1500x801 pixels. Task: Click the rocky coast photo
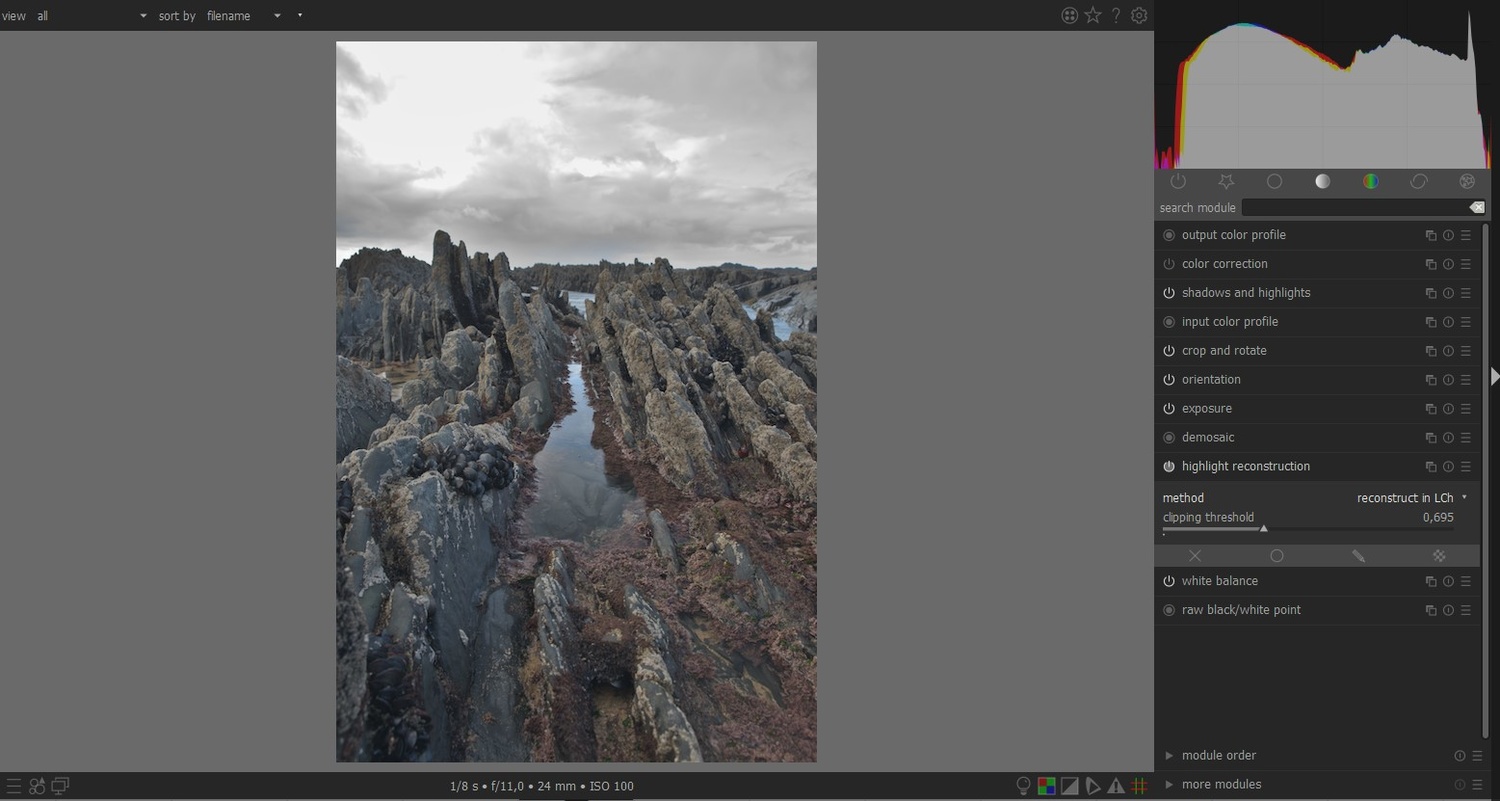coord(576,402)
